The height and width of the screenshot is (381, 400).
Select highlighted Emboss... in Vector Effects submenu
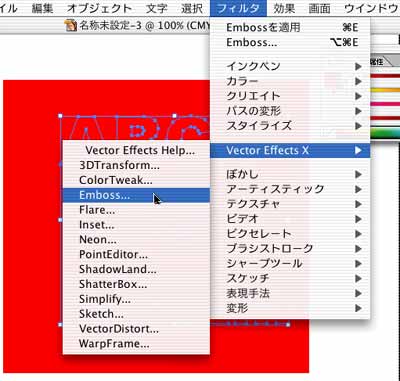pos(136,195)
